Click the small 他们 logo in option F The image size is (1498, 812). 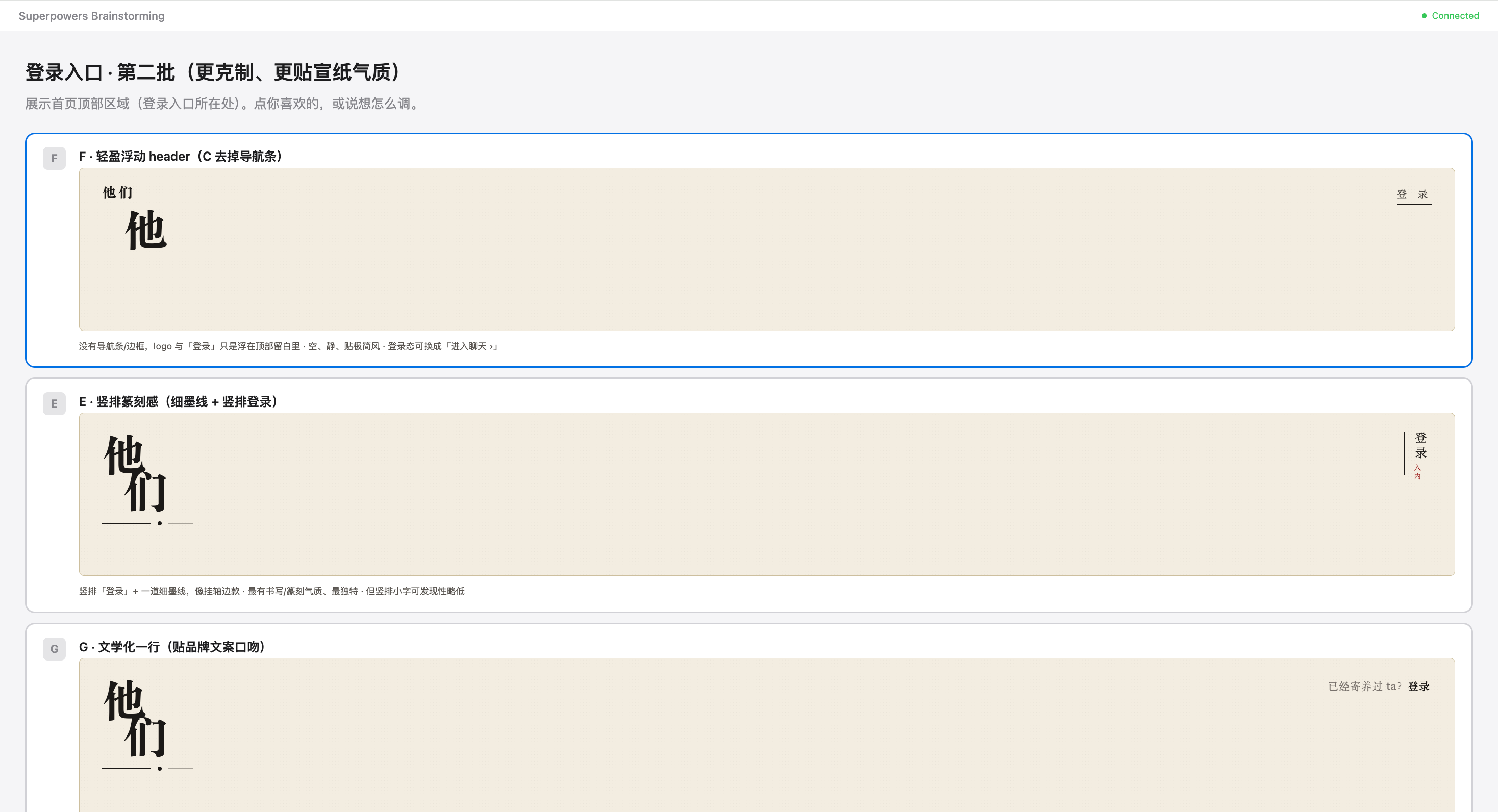coord(117,192)
